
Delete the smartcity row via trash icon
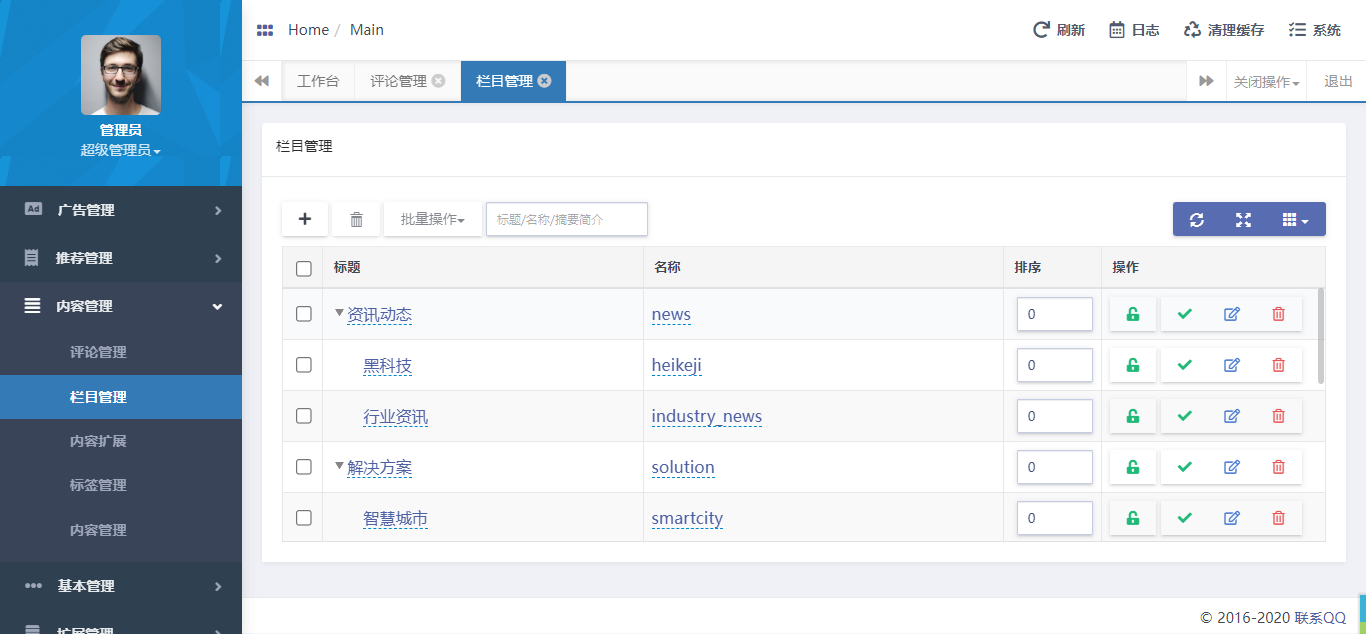tap(1278, 518)
